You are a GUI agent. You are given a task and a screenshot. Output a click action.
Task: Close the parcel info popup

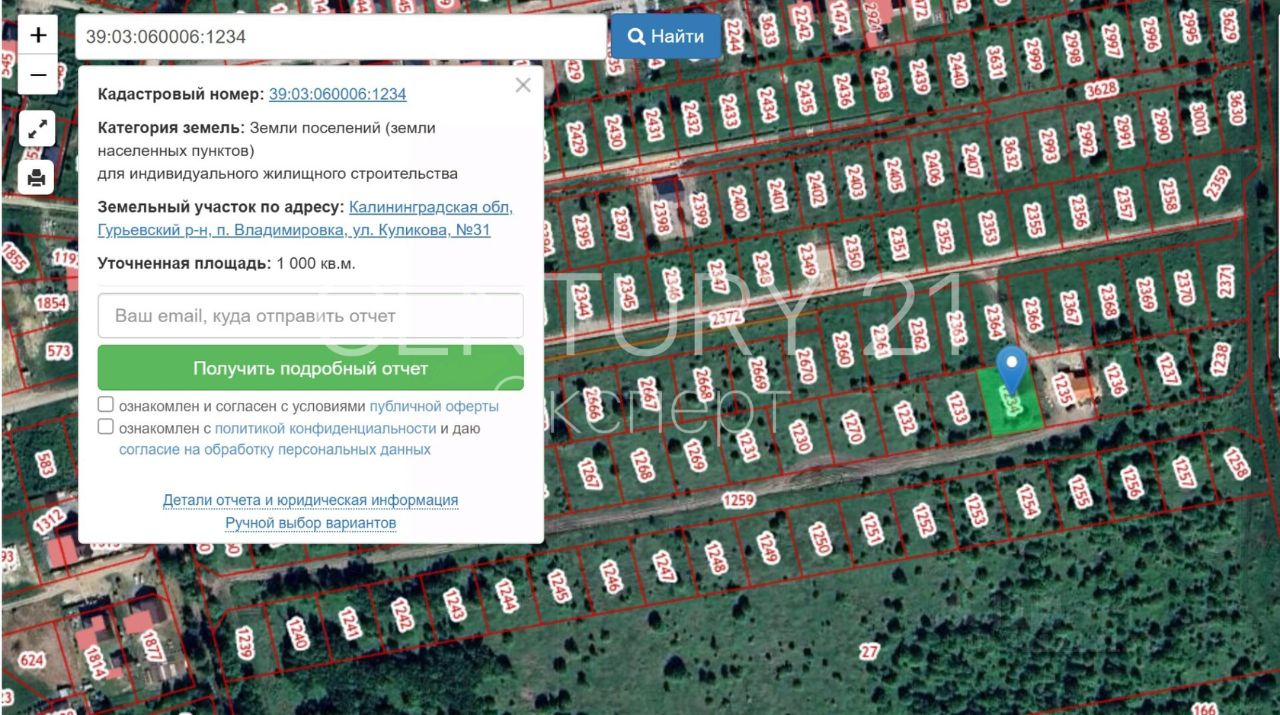(523, 85)
